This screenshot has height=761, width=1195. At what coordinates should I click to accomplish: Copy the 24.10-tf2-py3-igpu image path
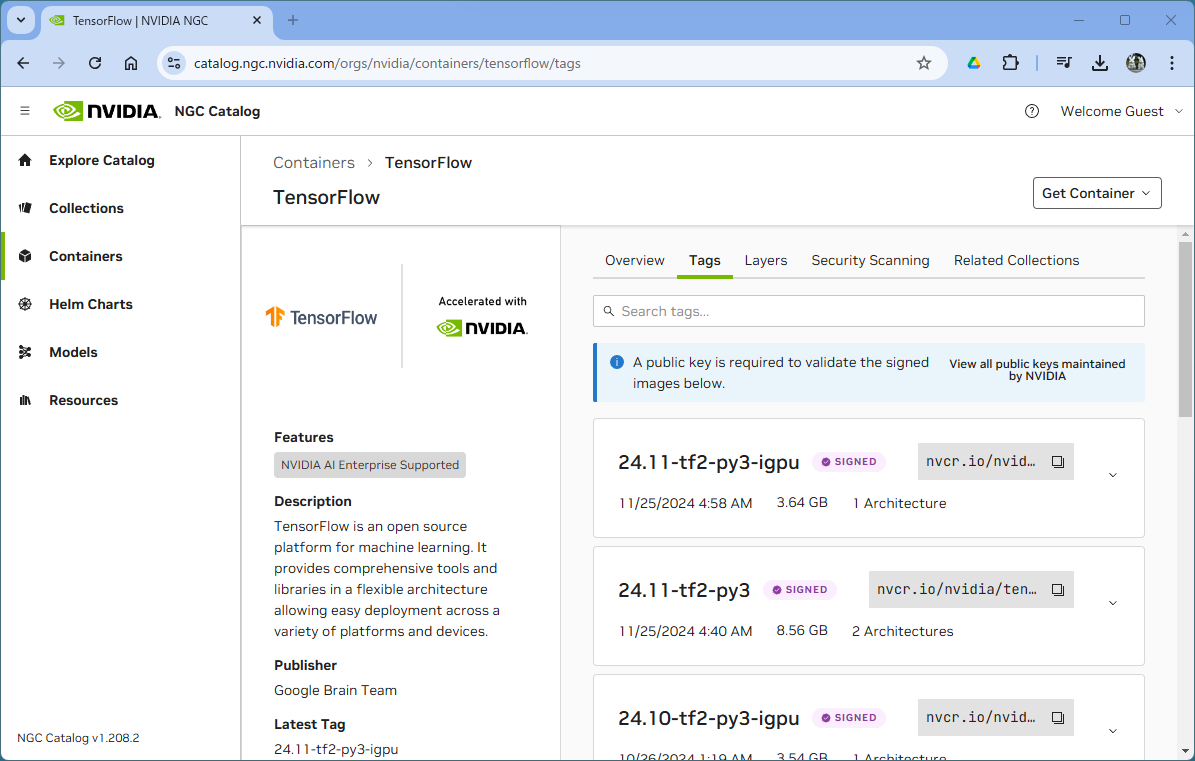(x=1057, y=718)
